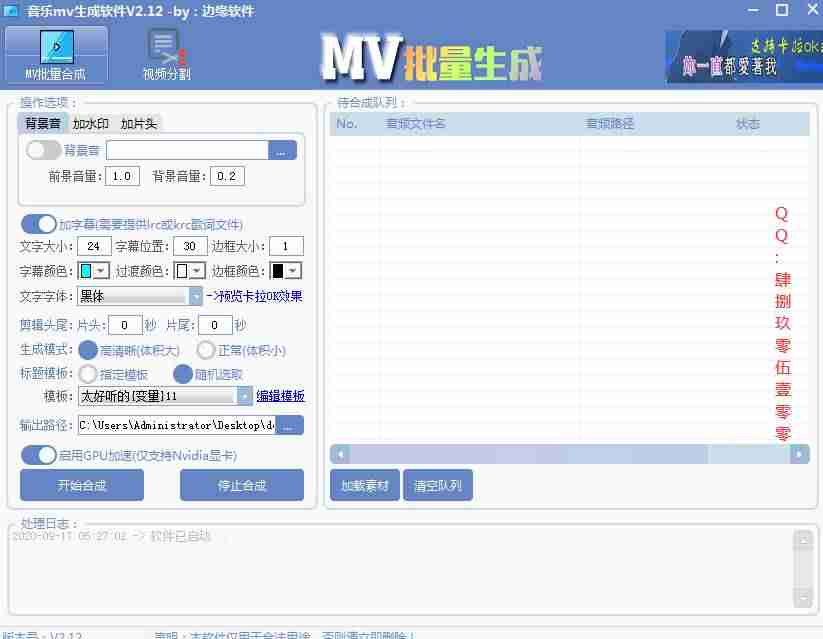Screen dimensions: 823x639
Task: Close the MV生成软件 window
Action: [813, 10]
